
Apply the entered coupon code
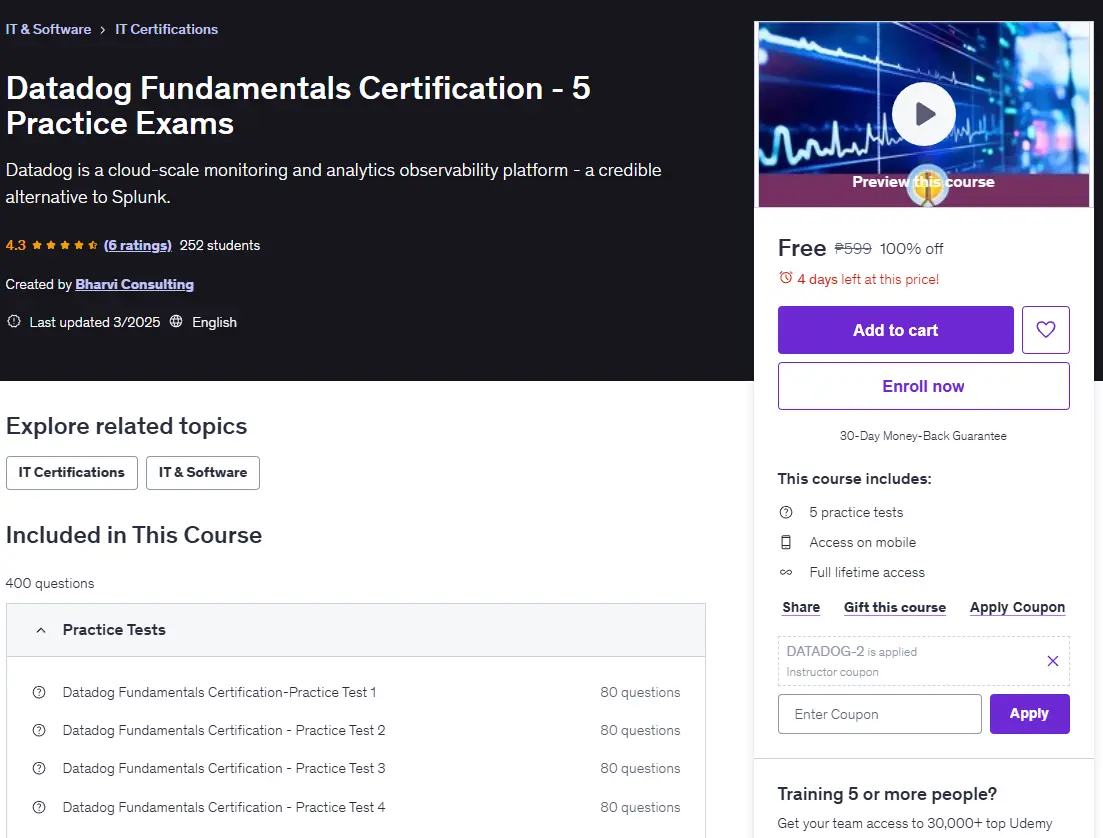tap(1029, 713)
